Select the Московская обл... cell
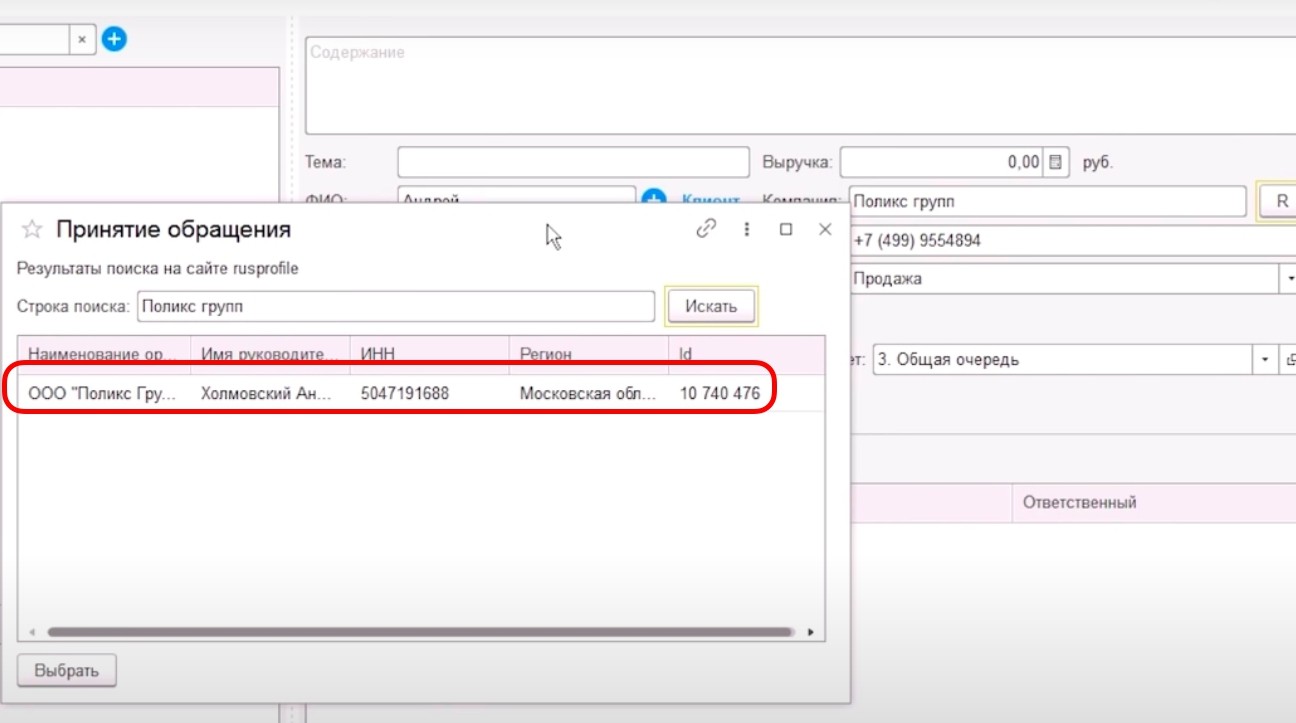The width and height of the screenshot is (1296, 723). (x=588, y=393)
